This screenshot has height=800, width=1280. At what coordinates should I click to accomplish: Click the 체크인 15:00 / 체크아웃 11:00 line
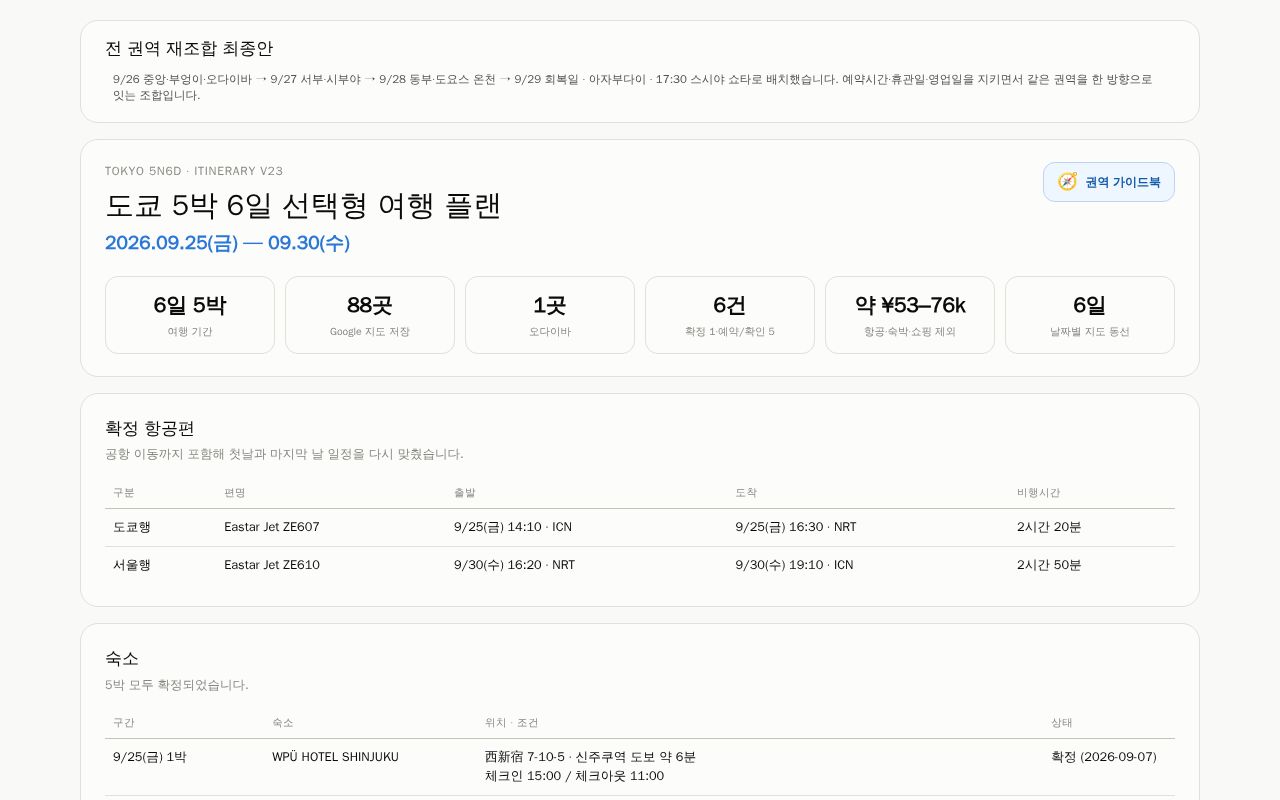(x=574, y=776)
